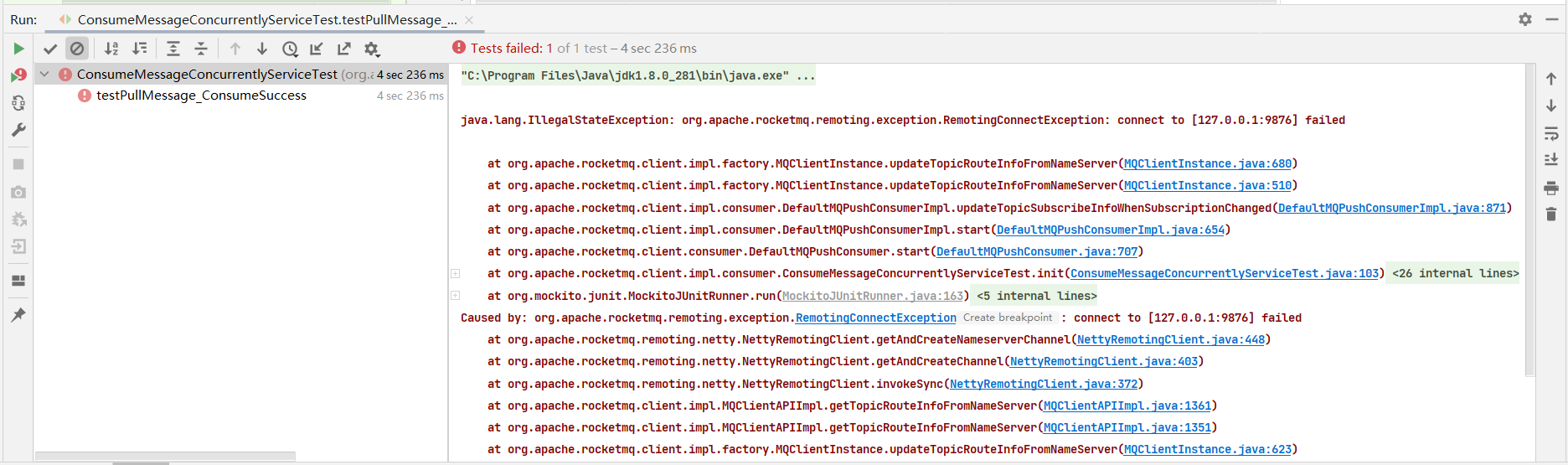The image size is (1568, 465).
Task: Open DefaultMQPushConsumerImpl.java:654 link
Action: [x=1111, y=230]
